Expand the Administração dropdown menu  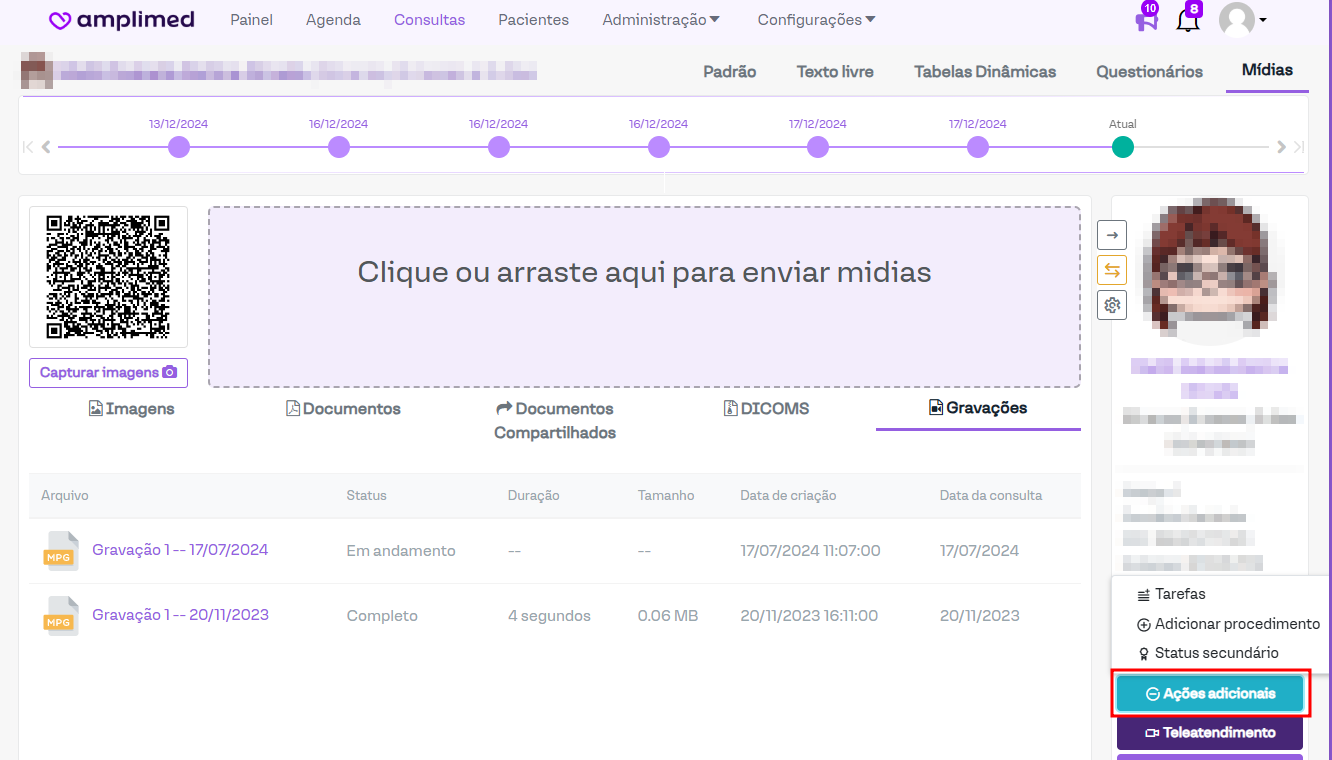pos(661,20)
